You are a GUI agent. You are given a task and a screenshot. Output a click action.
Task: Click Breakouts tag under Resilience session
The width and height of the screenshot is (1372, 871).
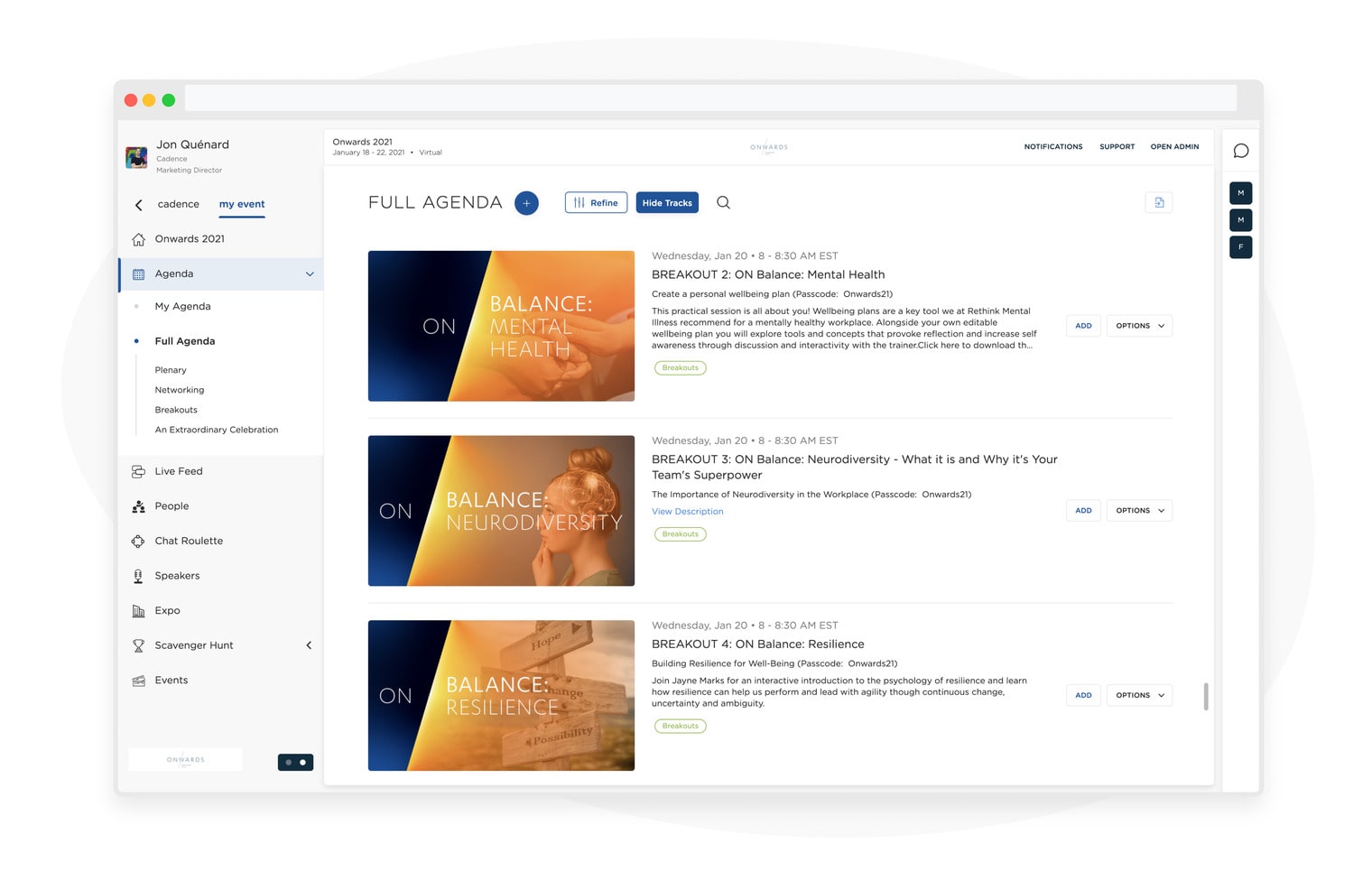[x=680, y=727]
